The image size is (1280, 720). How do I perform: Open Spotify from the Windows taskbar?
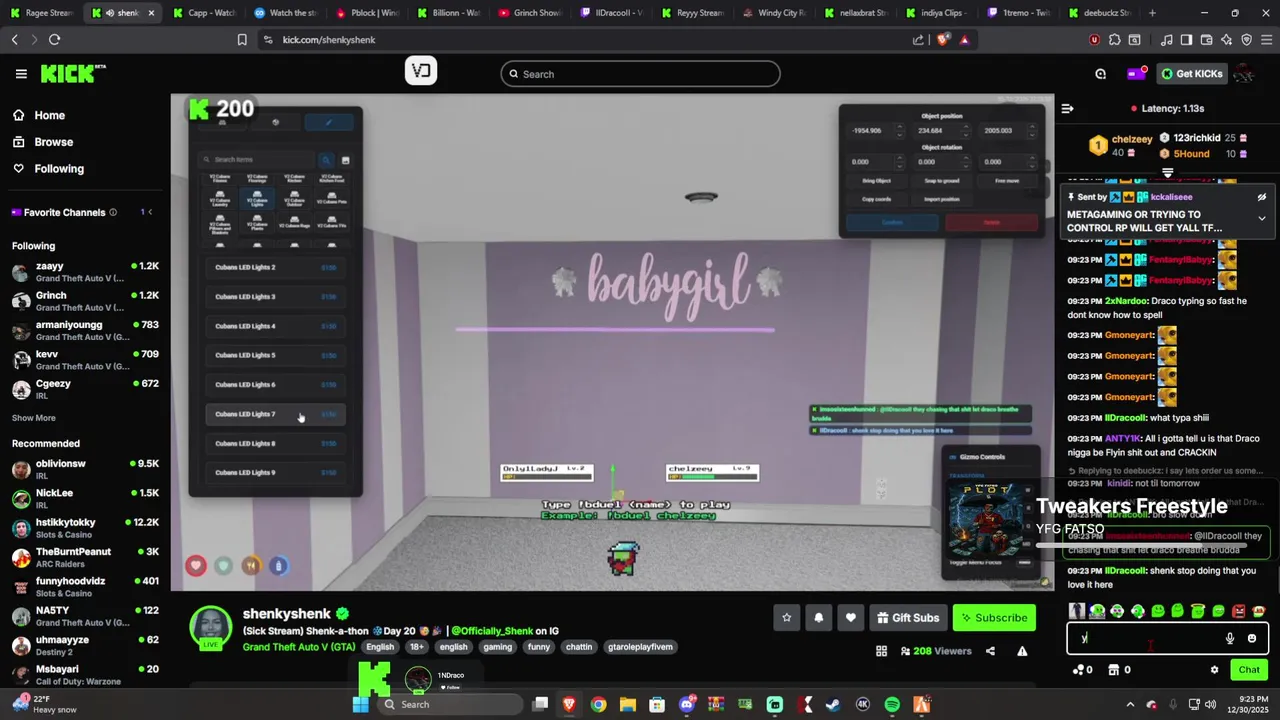click(x=892, y=704)
